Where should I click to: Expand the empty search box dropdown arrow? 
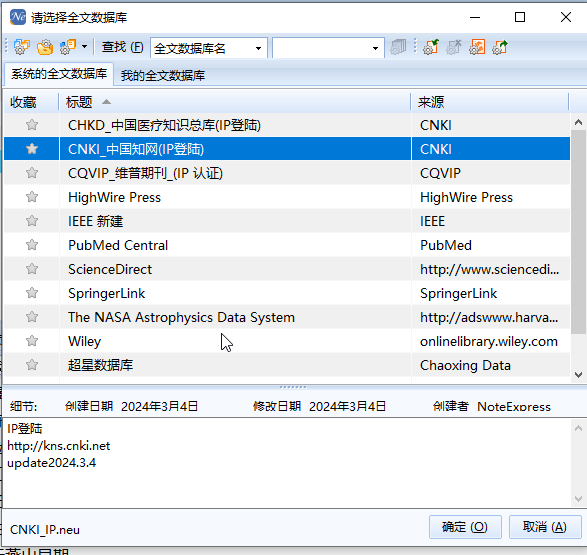[x=375, y=48]
